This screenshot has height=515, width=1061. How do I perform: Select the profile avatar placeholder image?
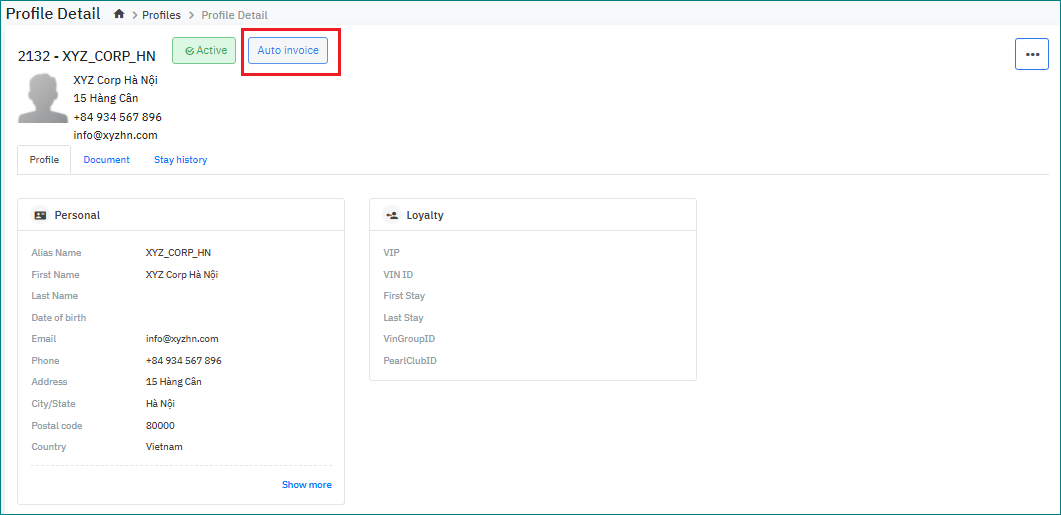[42, 98]
